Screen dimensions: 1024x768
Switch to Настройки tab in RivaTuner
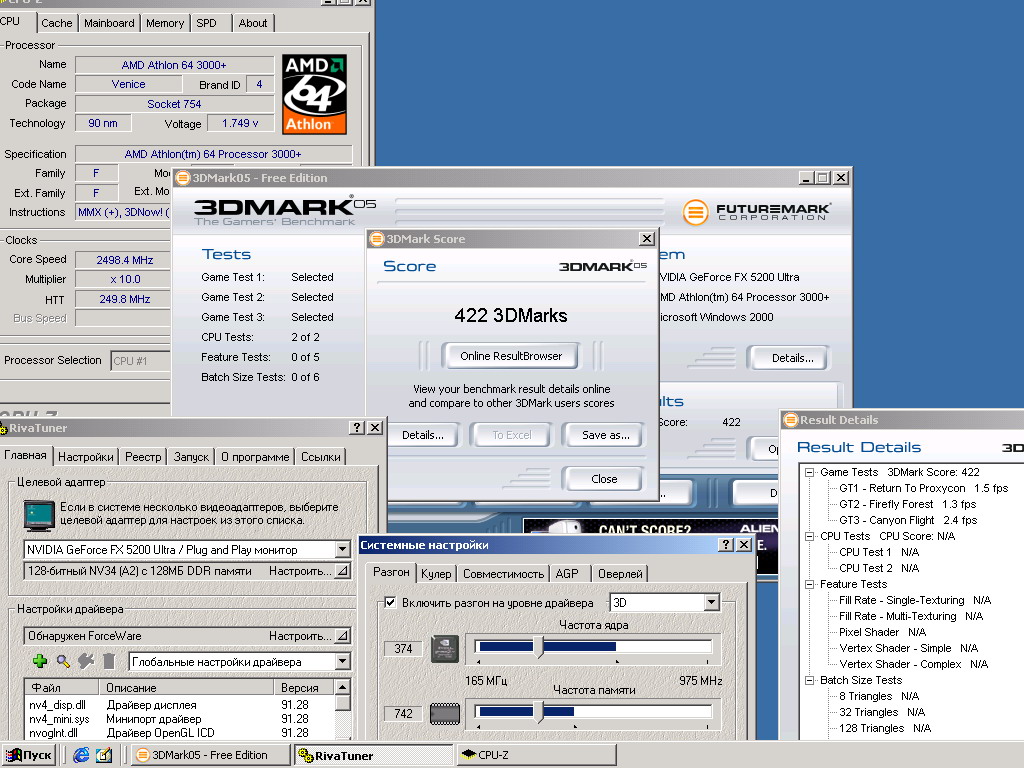click(86, 456)
